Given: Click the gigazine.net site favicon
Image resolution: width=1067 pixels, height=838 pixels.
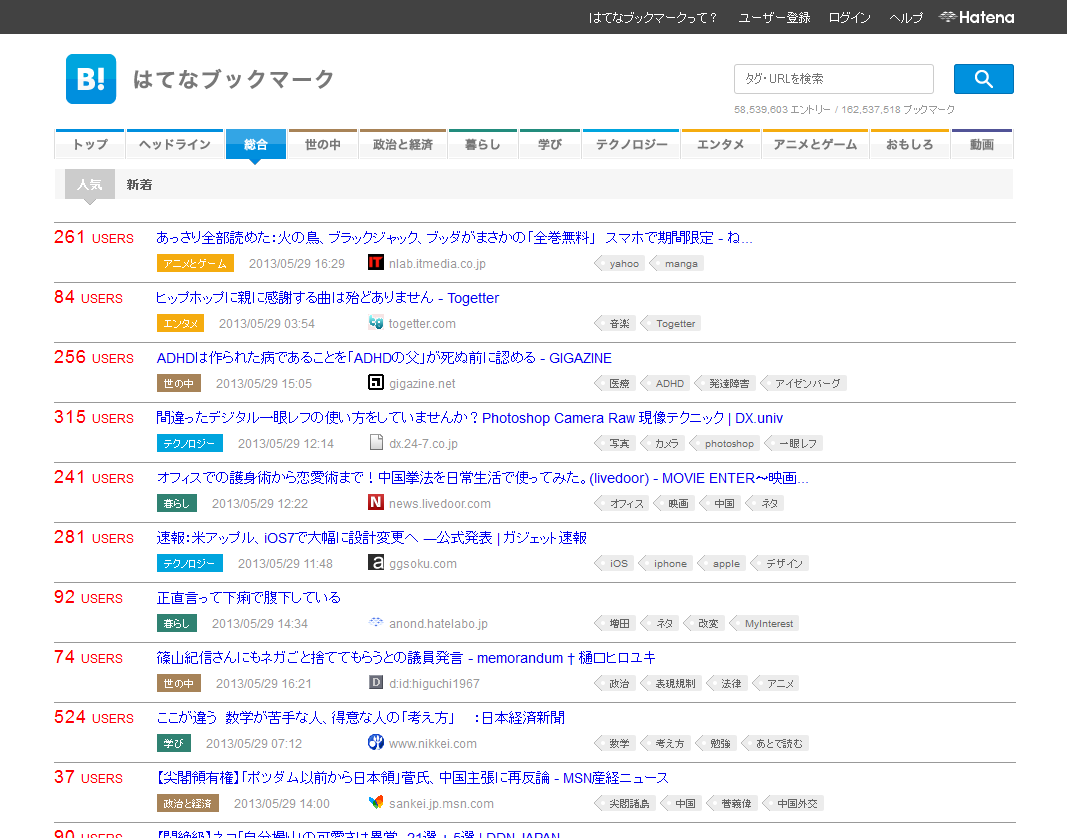Looking at the screenshot, I should click(376, 383).
